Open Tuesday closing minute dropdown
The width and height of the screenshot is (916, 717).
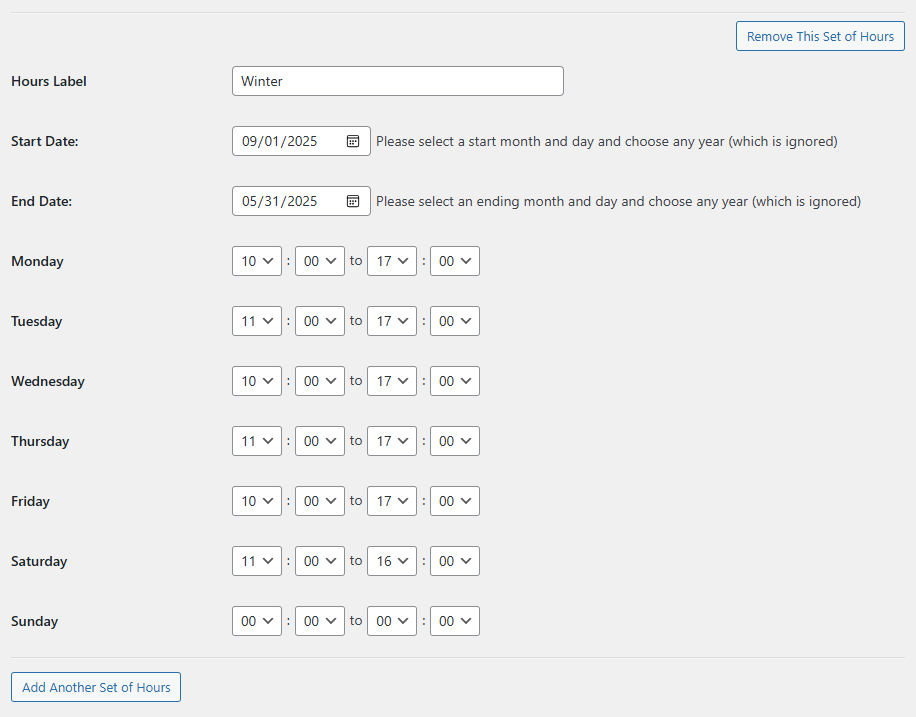[455, 321]
